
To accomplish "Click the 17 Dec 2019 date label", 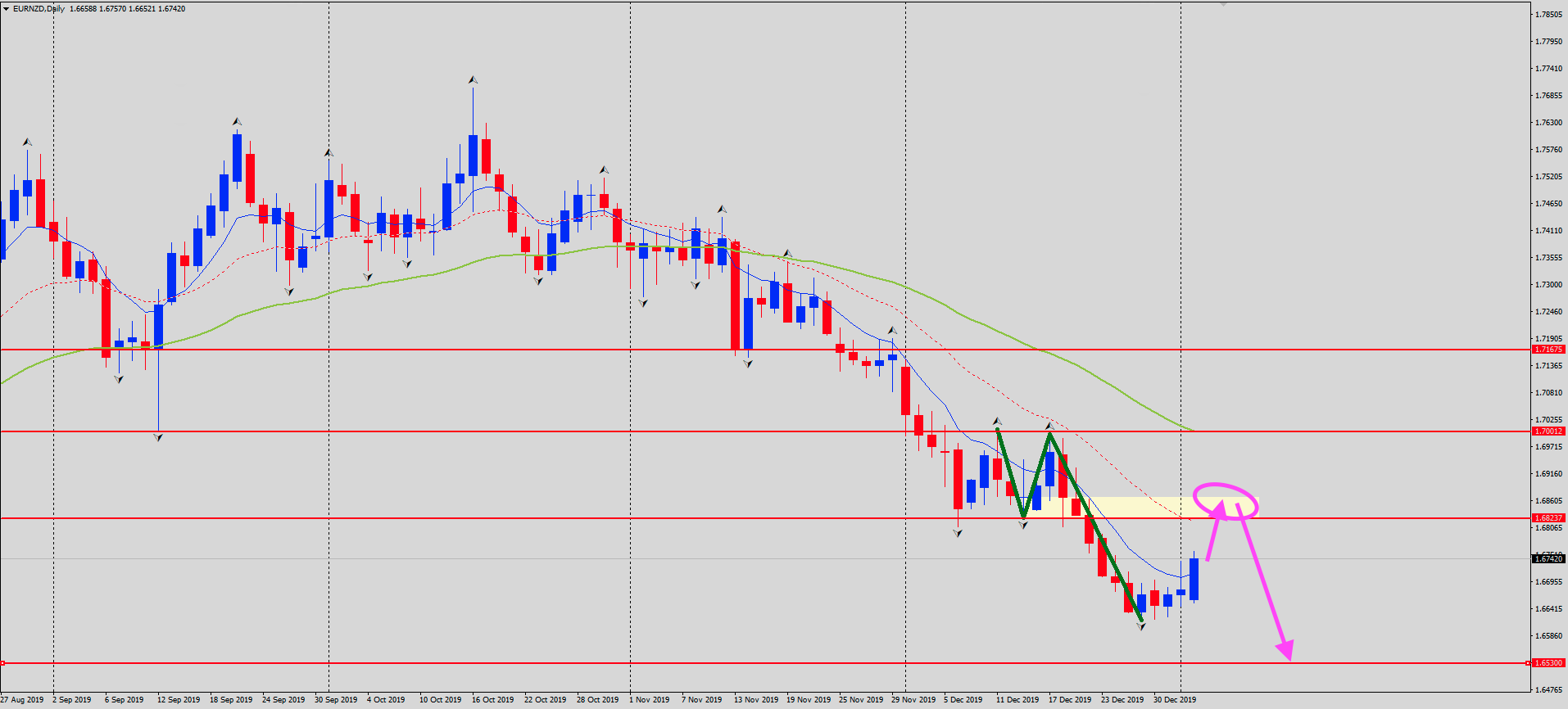I will (1070, 700).
